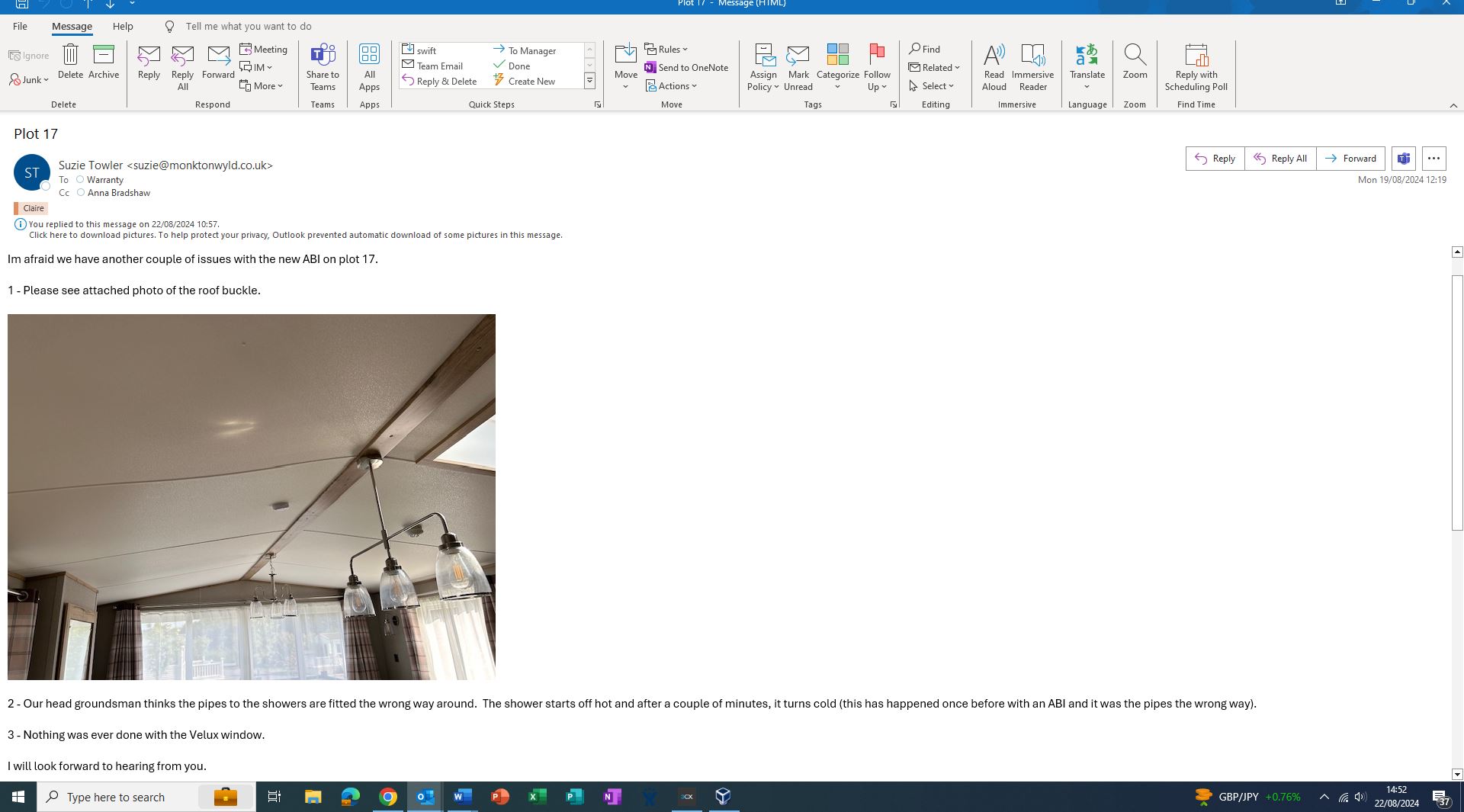Click the roof buckle photo
This screenshot has height=812, width=1464.
(x=252, y=496)
